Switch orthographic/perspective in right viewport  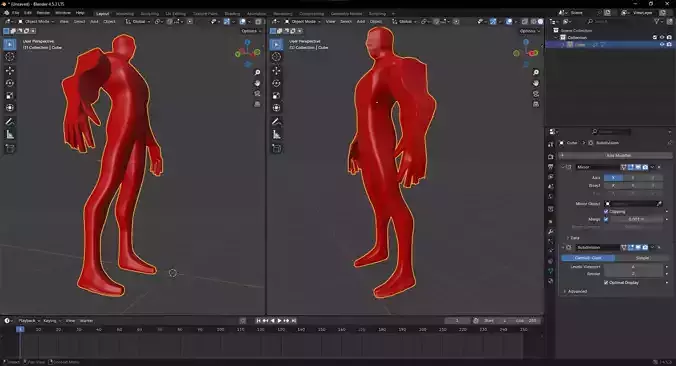click(536, 104)
